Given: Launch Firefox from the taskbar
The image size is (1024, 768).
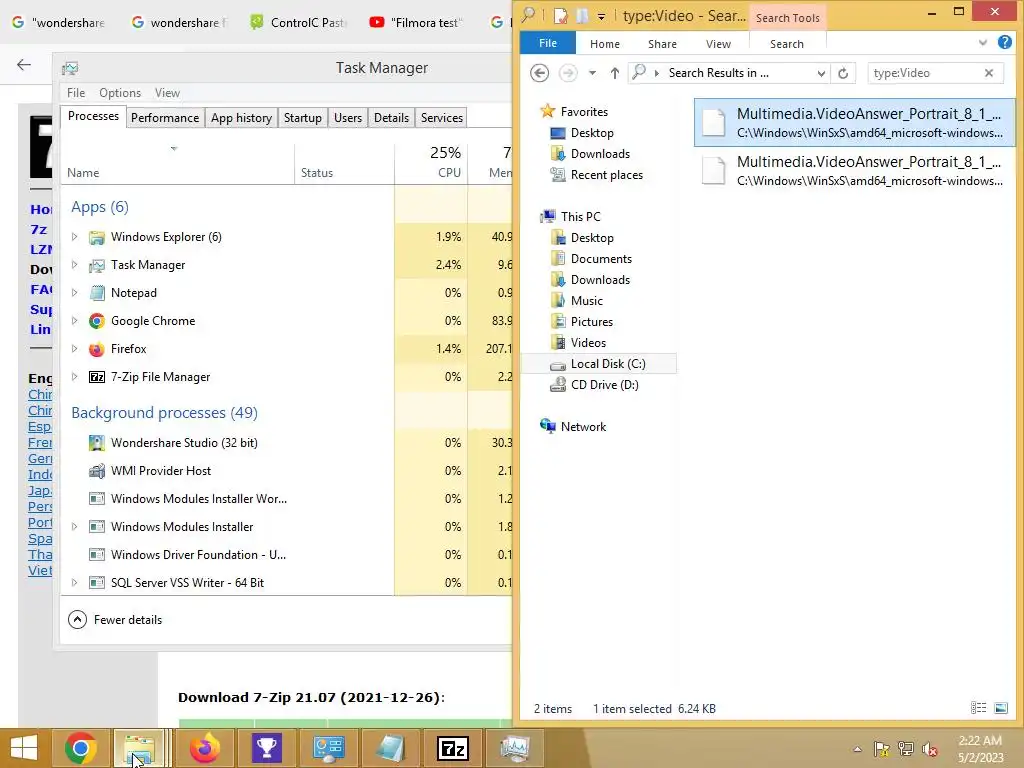Looking at the screenshot, I should pos(205,748).
